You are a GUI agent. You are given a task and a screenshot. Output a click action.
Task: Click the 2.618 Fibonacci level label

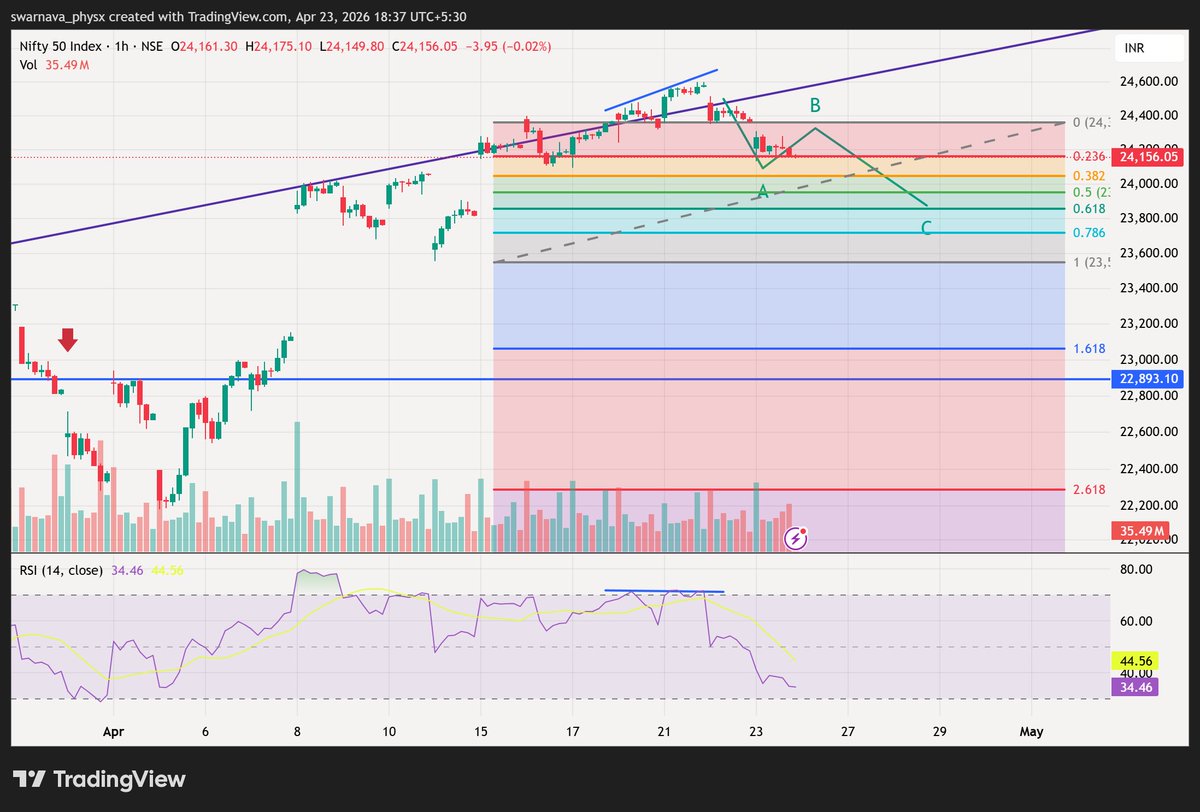tap(1088, 489)
